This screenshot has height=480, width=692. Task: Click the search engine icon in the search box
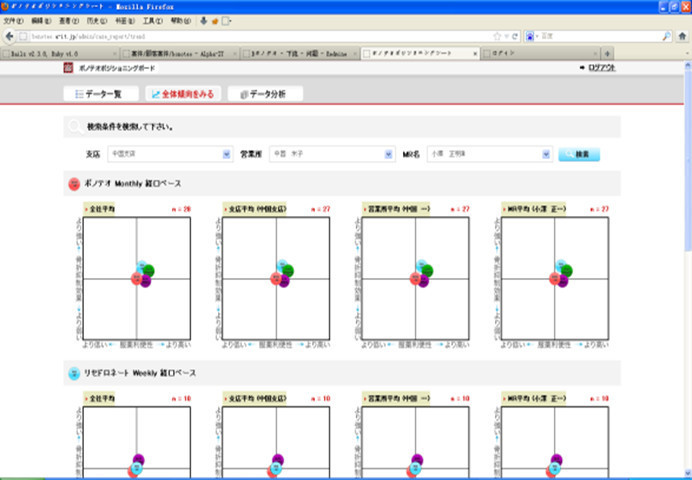tap(530, 36)
